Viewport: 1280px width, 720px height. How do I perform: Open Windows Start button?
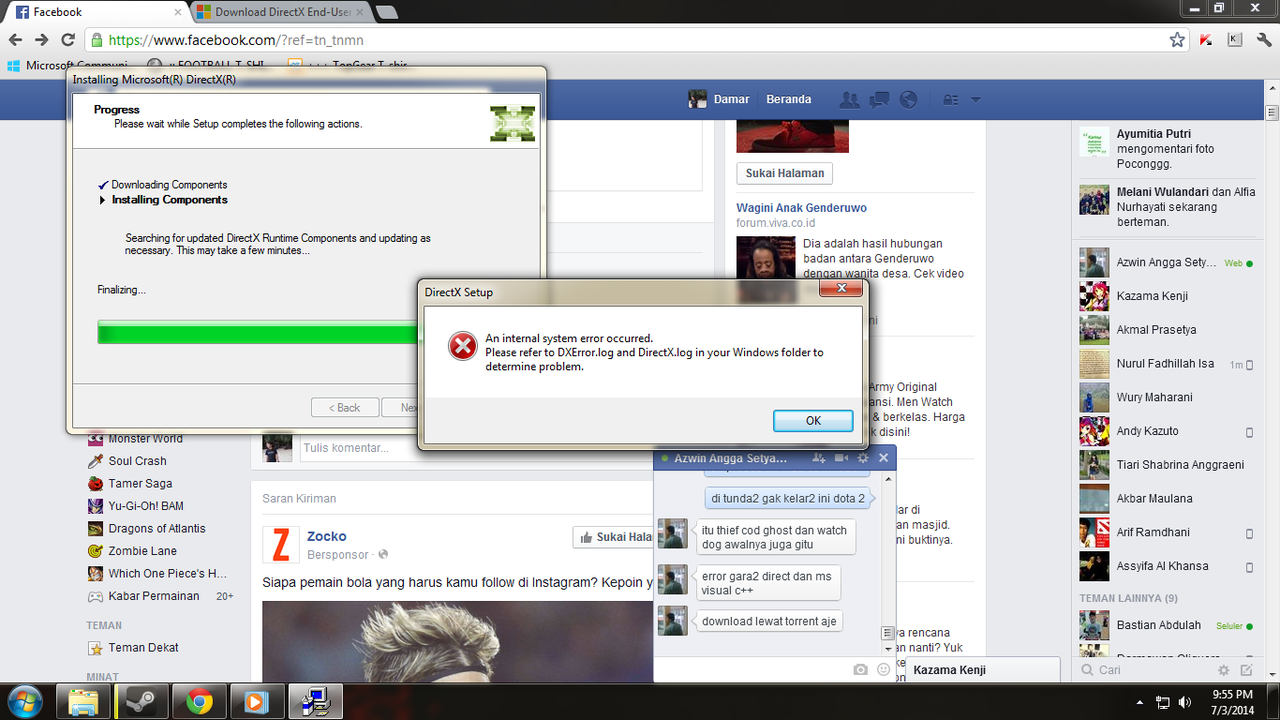[x=24, y=701]
